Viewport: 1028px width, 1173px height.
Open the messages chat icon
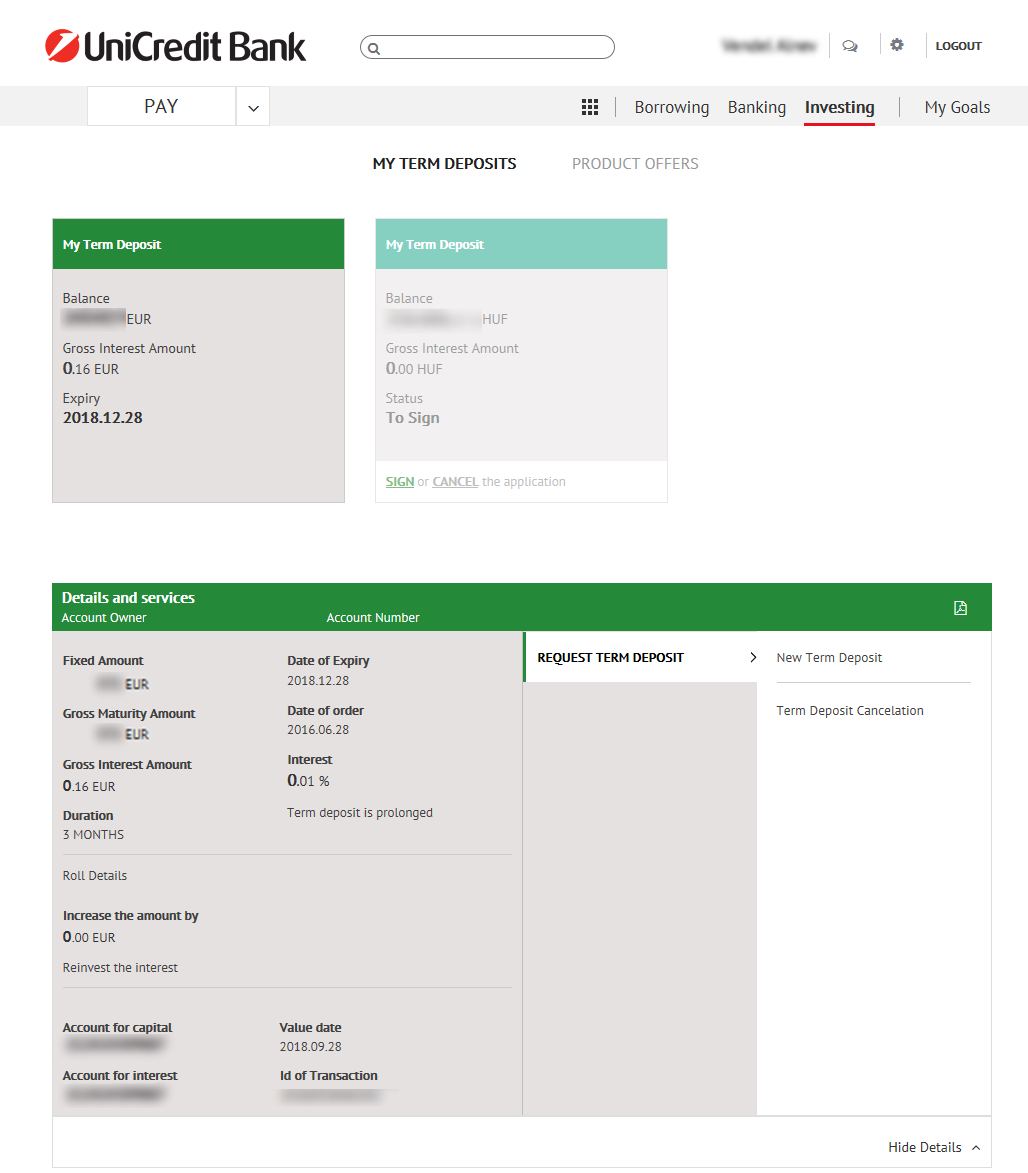coord(850,46)
